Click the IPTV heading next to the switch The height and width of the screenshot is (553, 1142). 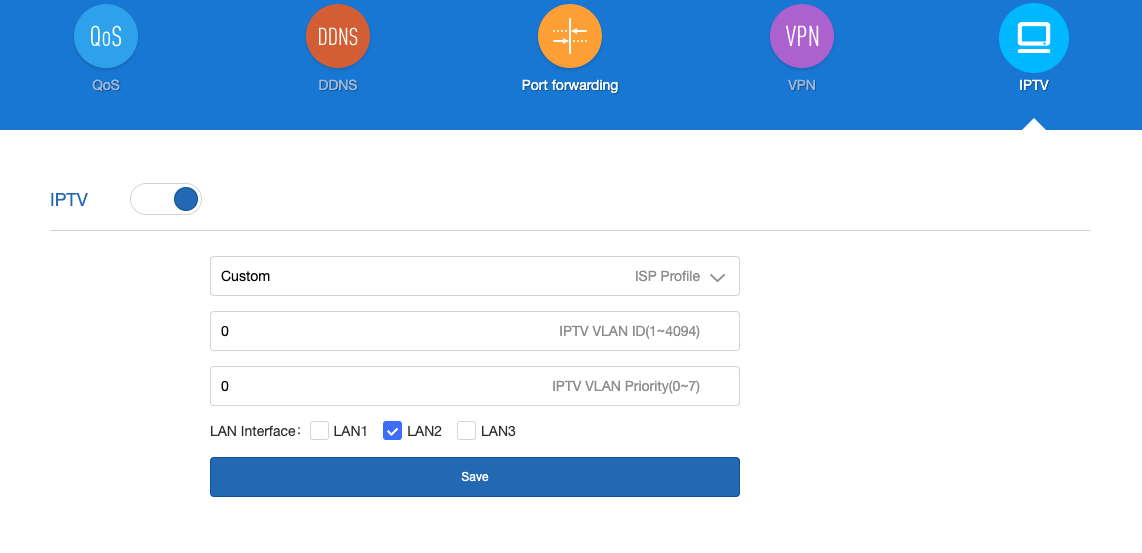pyautogui.click(x=69, y=200)
